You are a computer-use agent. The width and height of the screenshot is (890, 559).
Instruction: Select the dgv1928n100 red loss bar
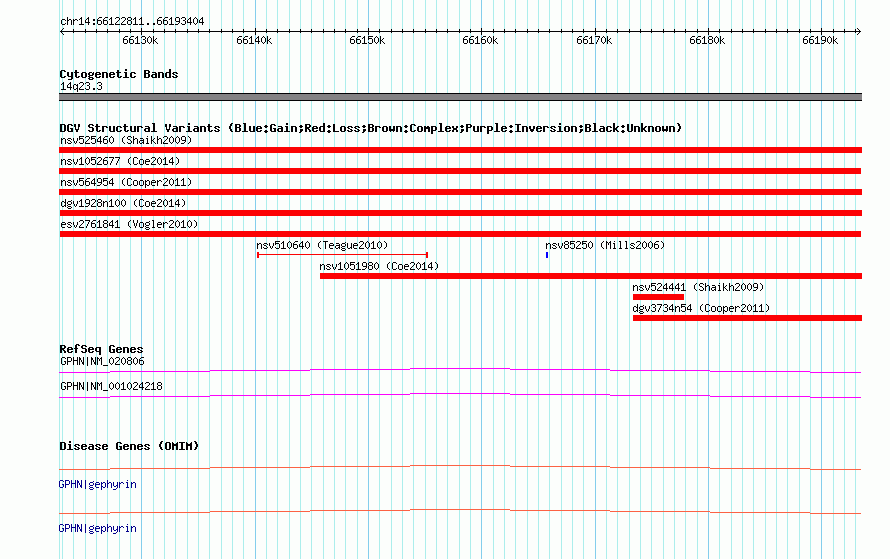pos(460,213)
